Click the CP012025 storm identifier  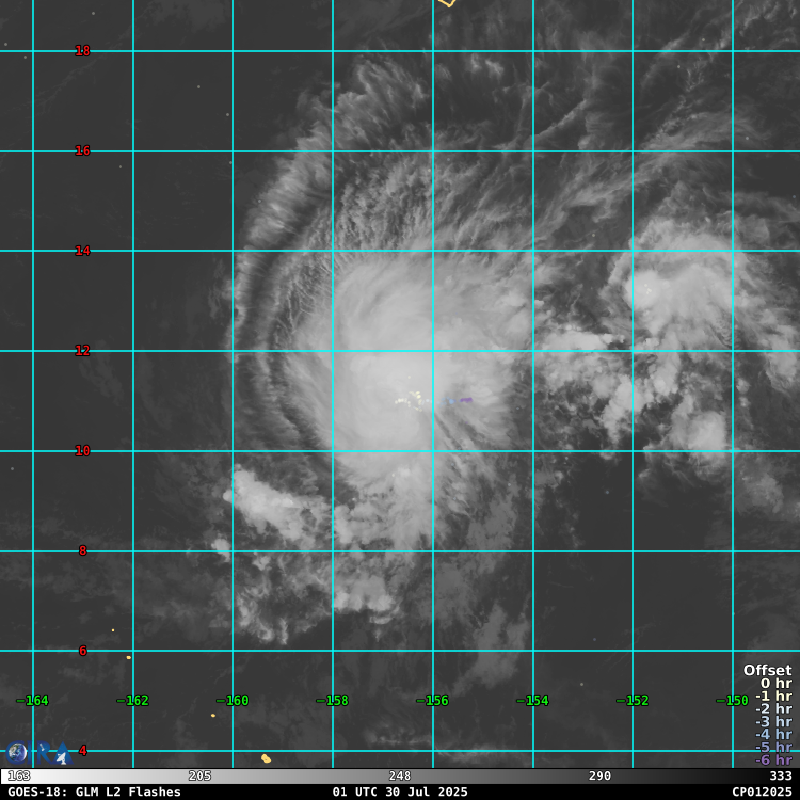(761, 792)
